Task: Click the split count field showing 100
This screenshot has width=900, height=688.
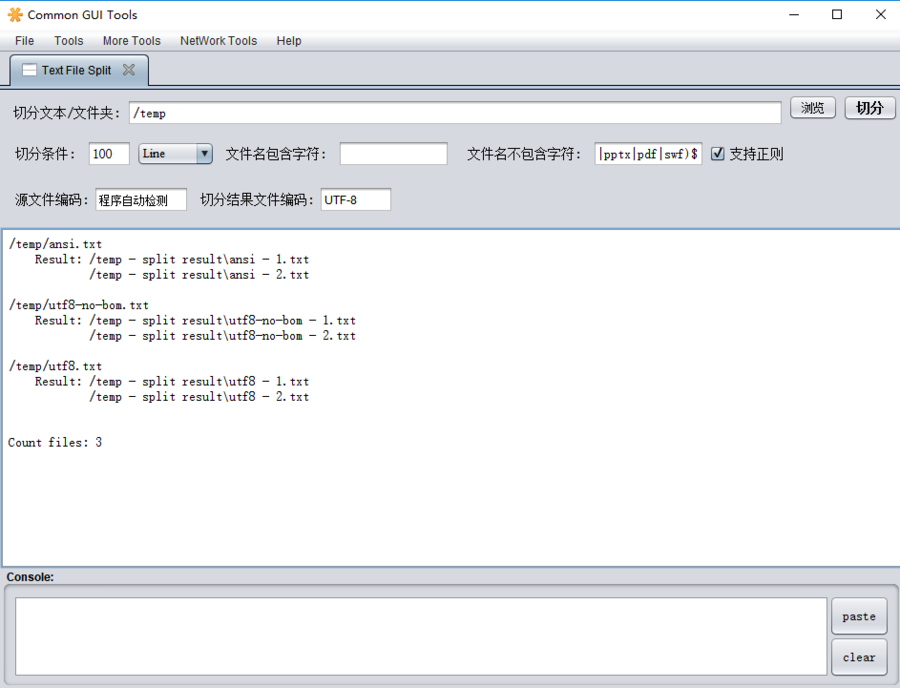Action: 109,154
